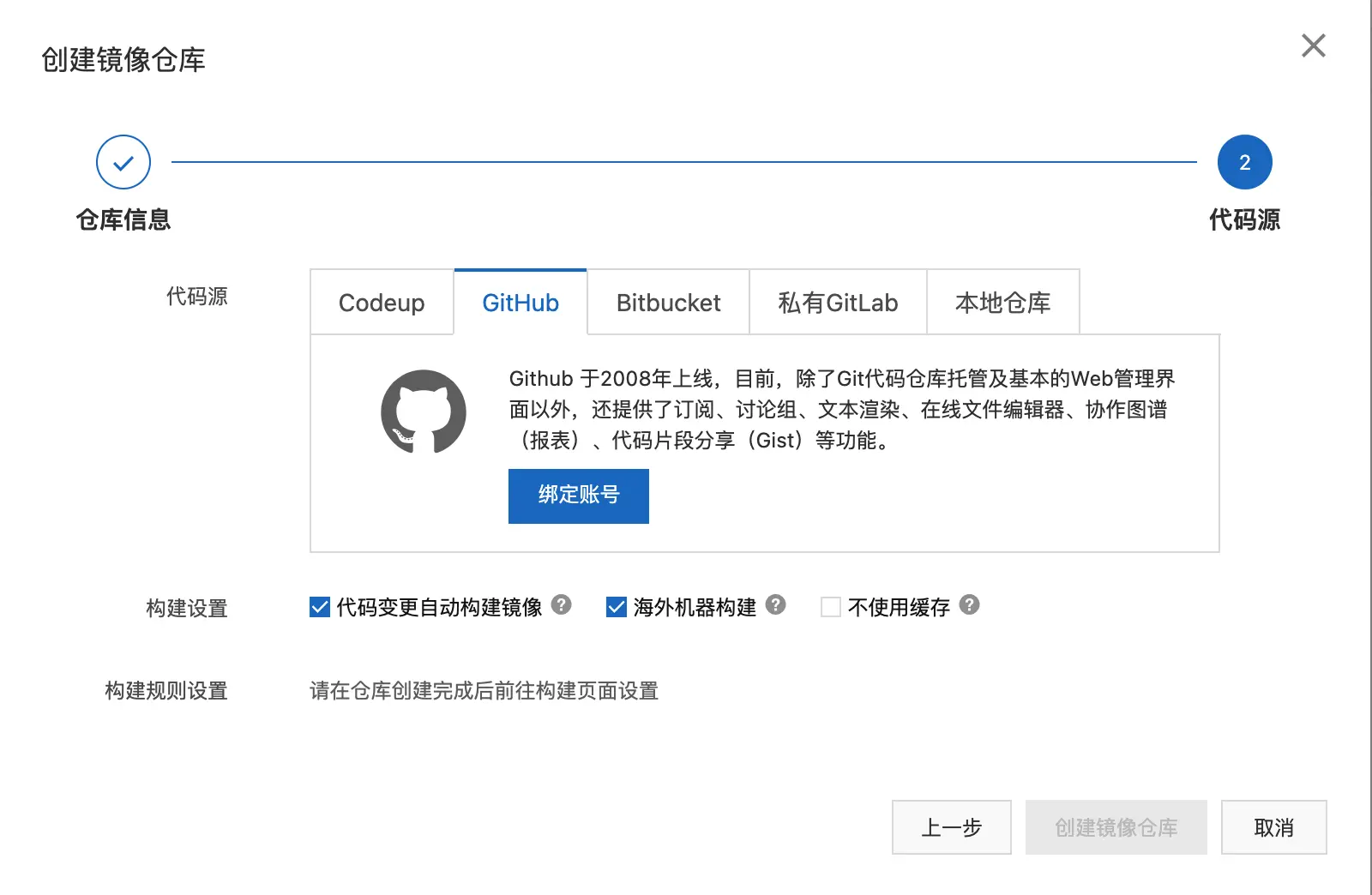Click the 代码源 step label under circle 2

point(1244,220)
